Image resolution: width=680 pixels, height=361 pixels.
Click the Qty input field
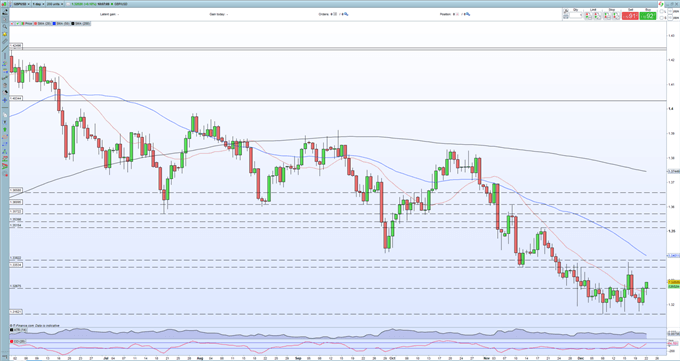point(575,15)
